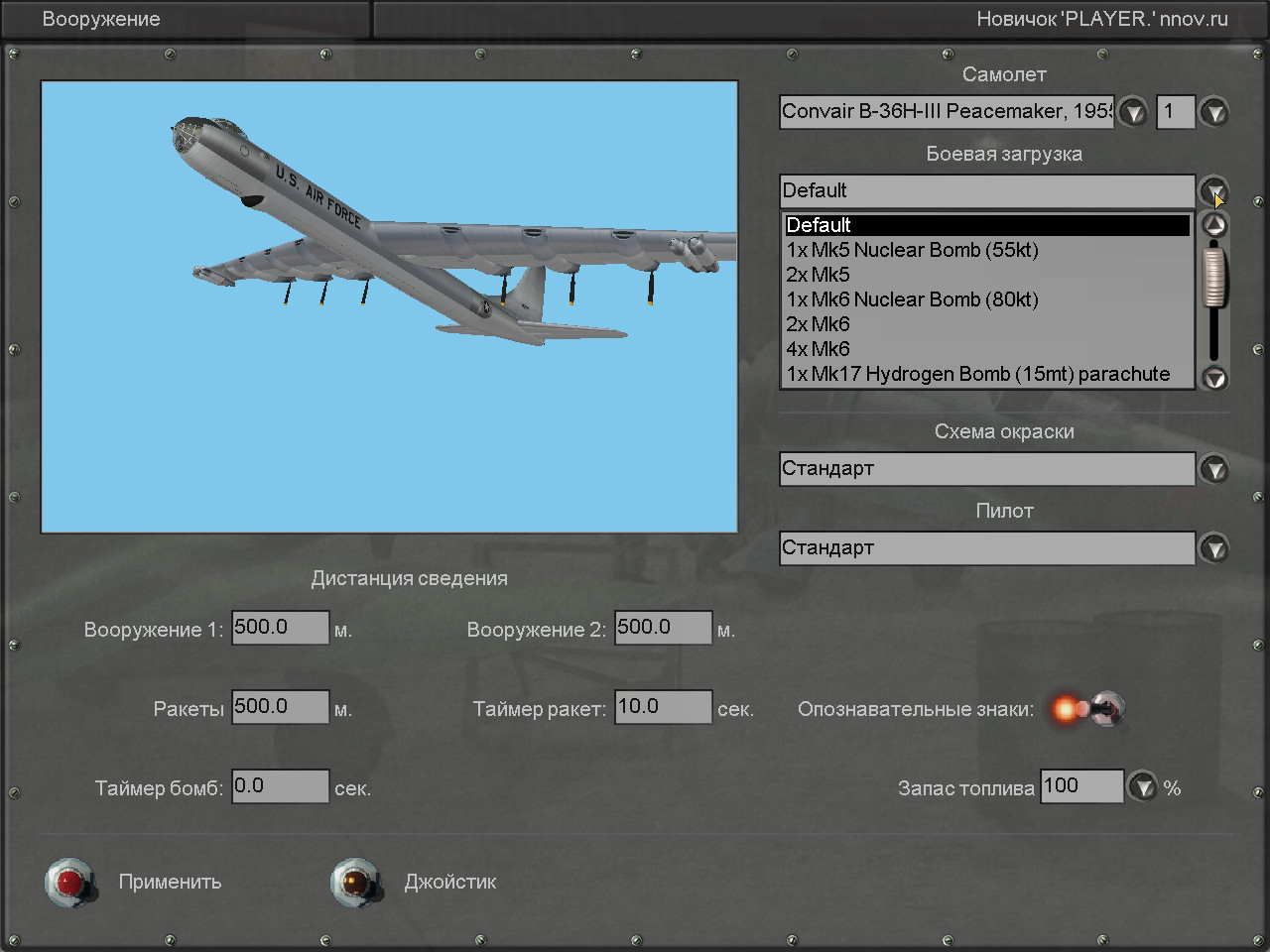Open the Запас топлива percentage dropdown

coord(1143,787)
